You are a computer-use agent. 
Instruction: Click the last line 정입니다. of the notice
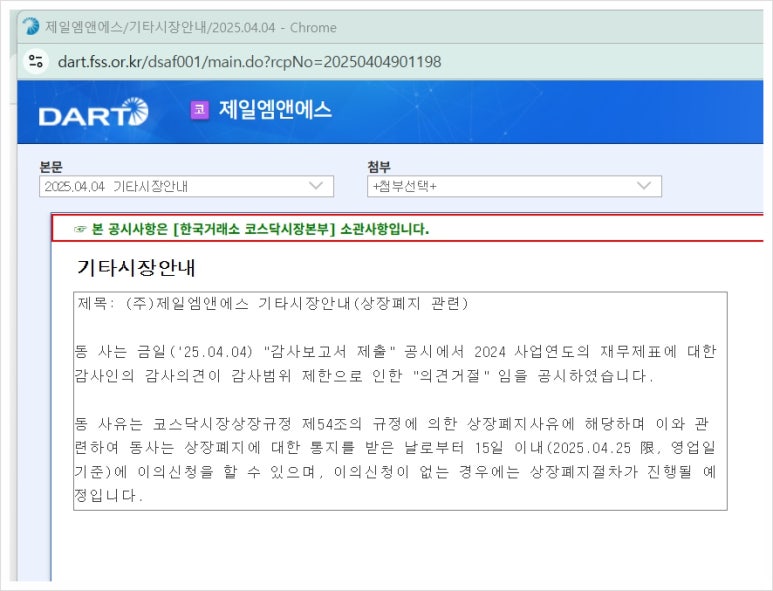(109, 495)
